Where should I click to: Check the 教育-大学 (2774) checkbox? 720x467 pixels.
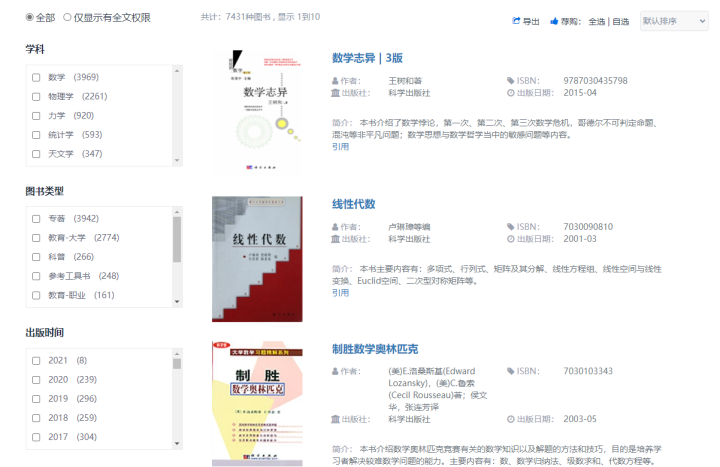(36, 238)
